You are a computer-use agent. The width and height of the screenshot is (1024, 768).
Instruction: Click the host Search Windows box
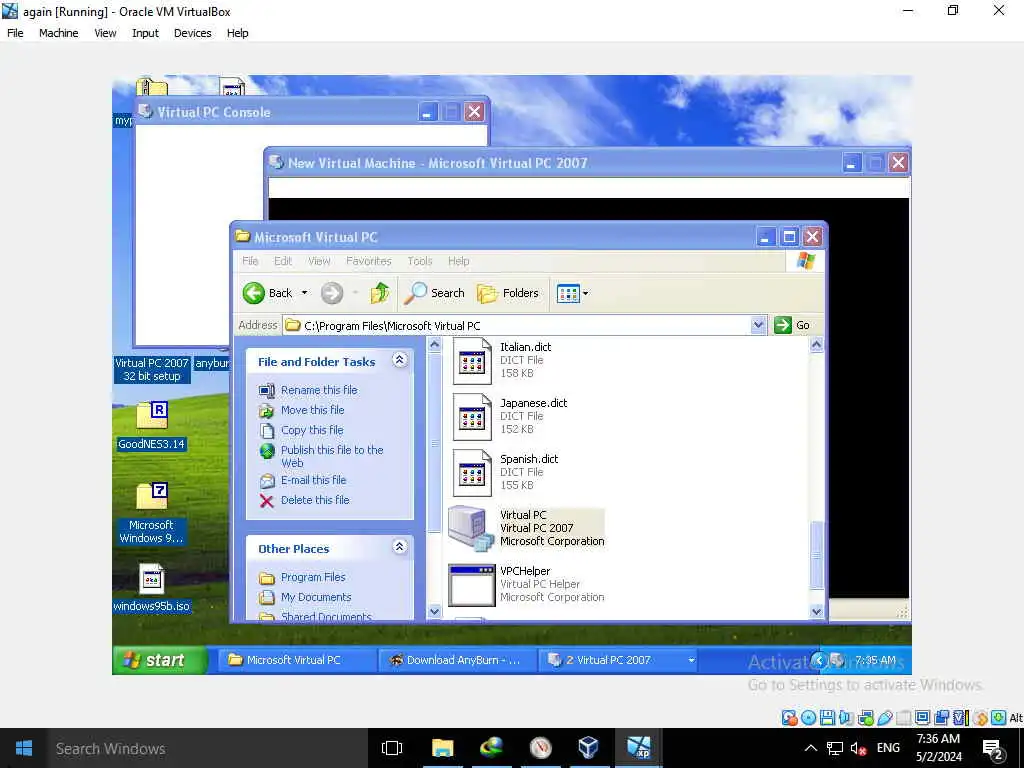[x=210, y=748]
